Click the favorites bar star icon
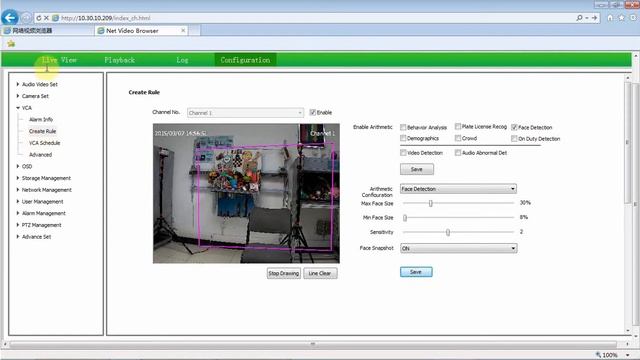Viewport: 640px width, 360px height. (x=11, y=43)
